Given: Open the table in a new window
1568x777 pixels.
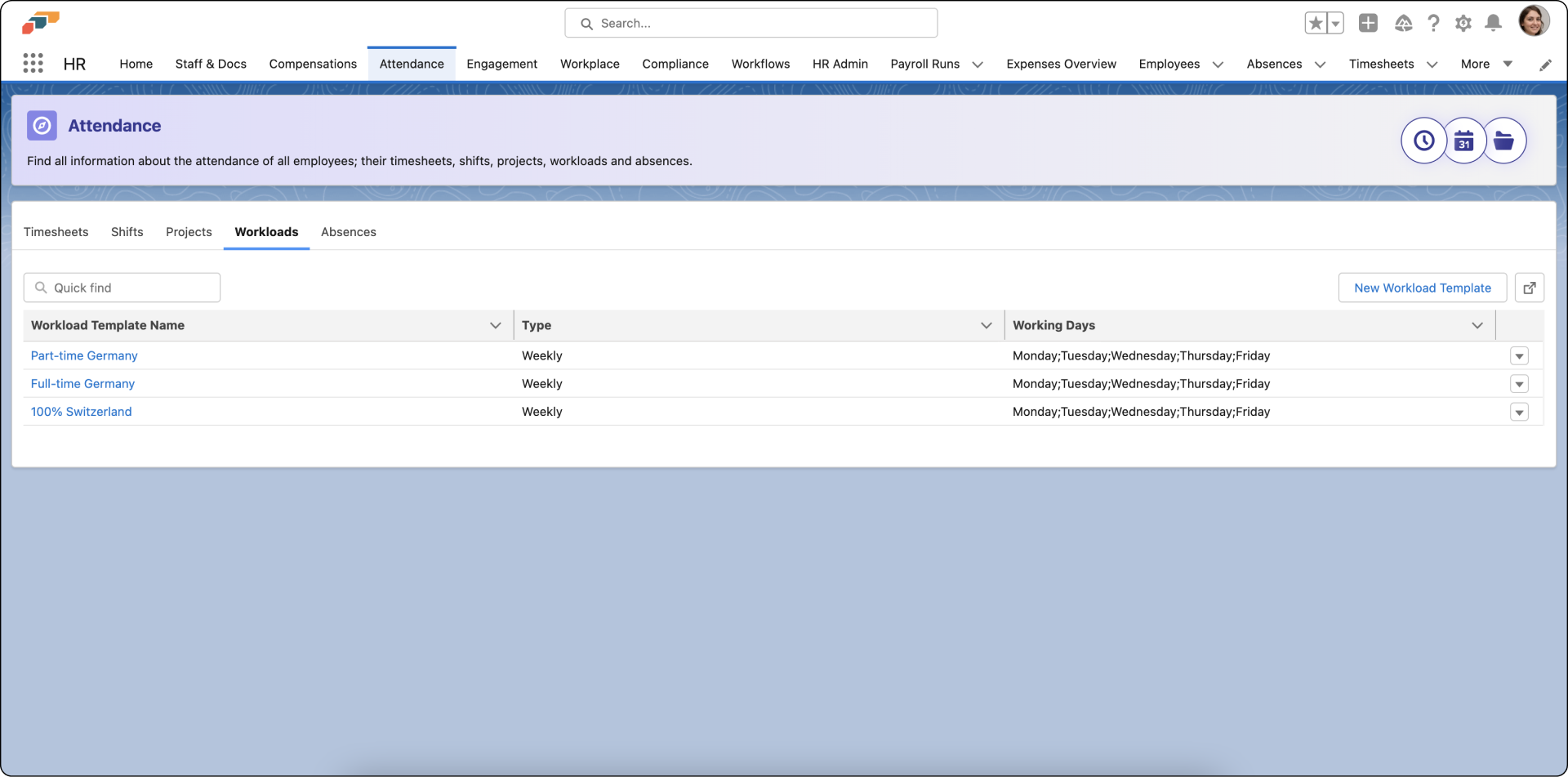Looking at the screenshot, I should click(1530, 287).
